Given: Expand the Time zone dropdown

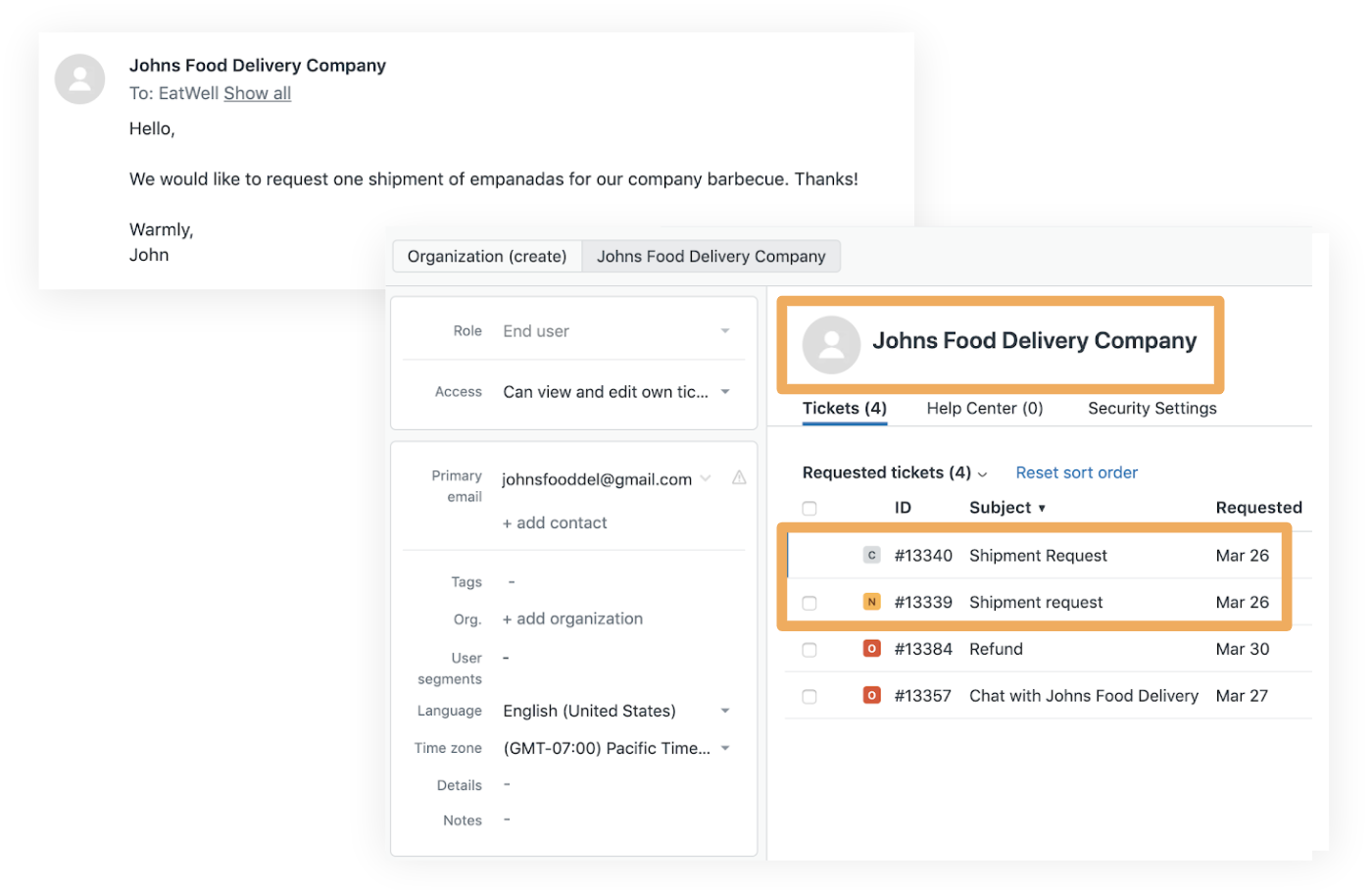Looking at the screenshot, I should click(x=724, y=749).
